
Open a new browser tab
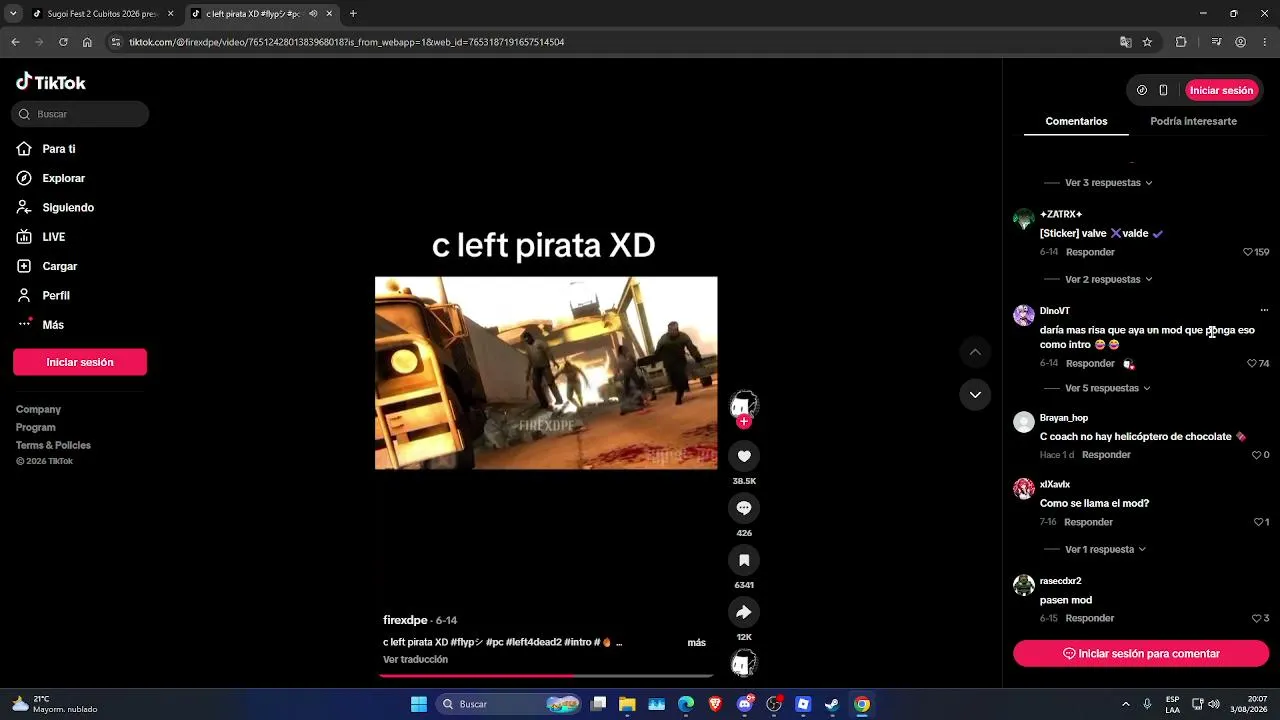pos(353,14)
